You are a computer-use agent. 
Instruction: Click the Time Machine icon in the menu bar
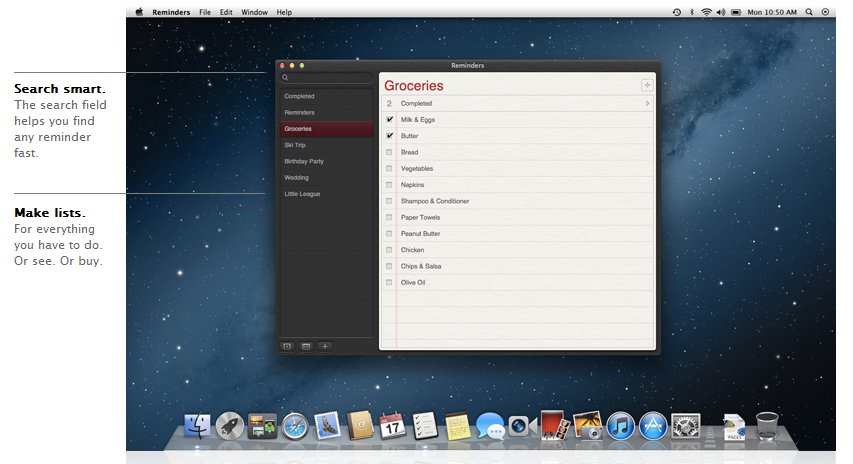coord(677,12)
